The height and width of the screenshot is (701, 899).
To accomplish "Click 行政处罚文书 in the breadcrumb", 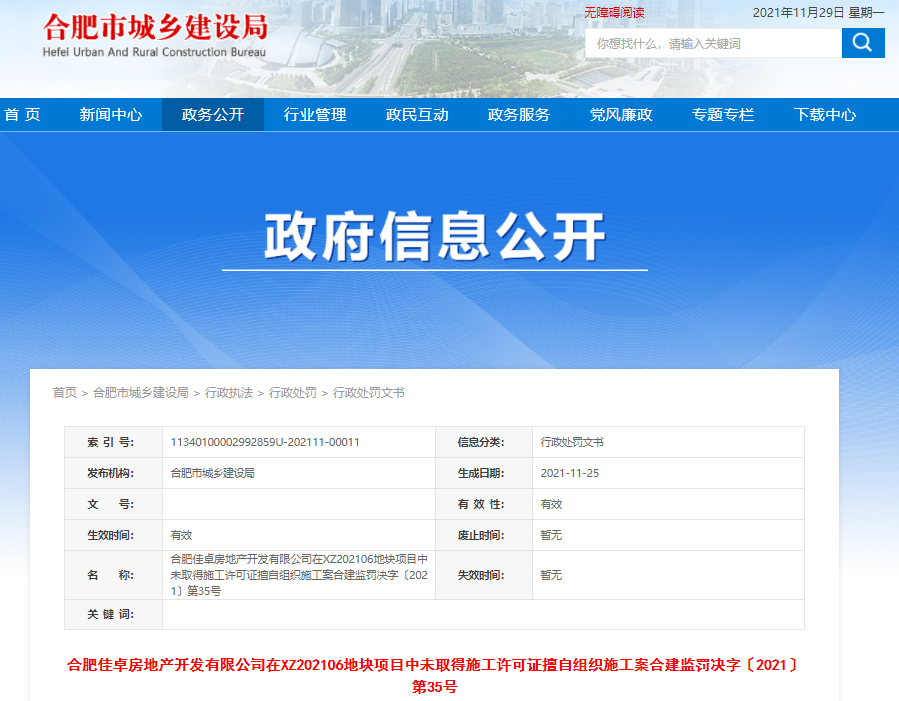I will pos(369,393).
